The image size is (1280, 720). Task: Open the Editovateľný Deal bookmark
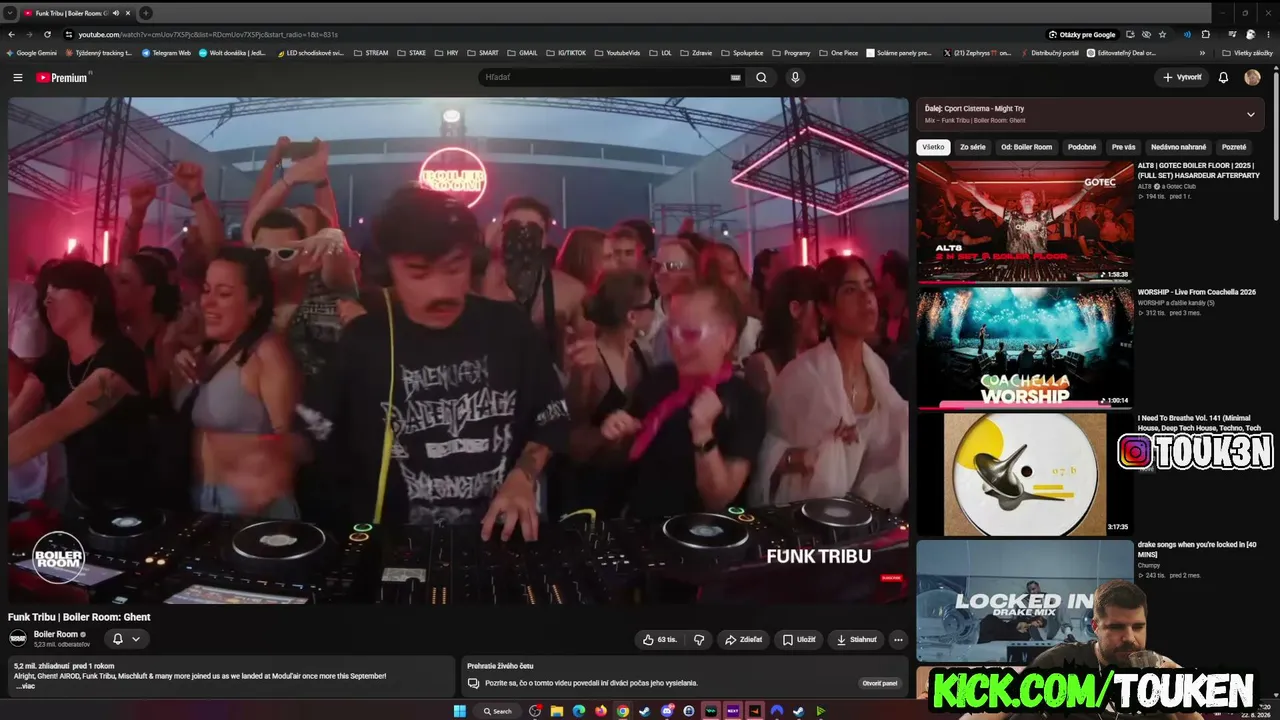click(x=1122, y=53)
